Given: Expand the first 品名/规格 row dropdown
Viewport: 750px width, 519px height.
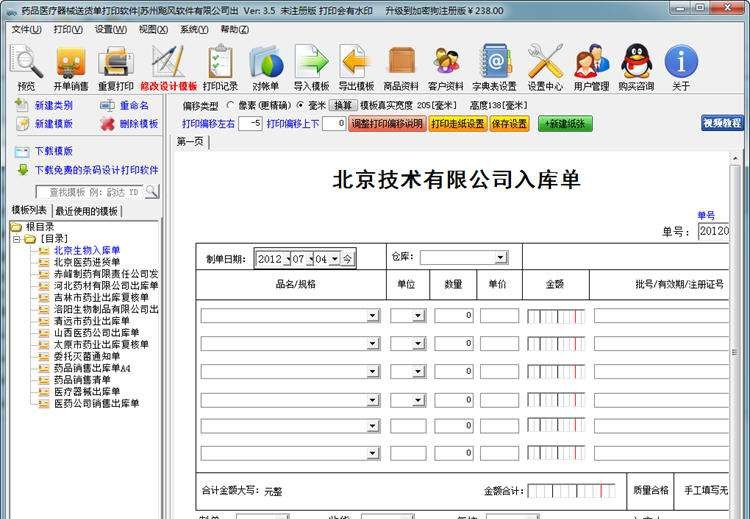Looking at the screenshot, I should point(373,316).
